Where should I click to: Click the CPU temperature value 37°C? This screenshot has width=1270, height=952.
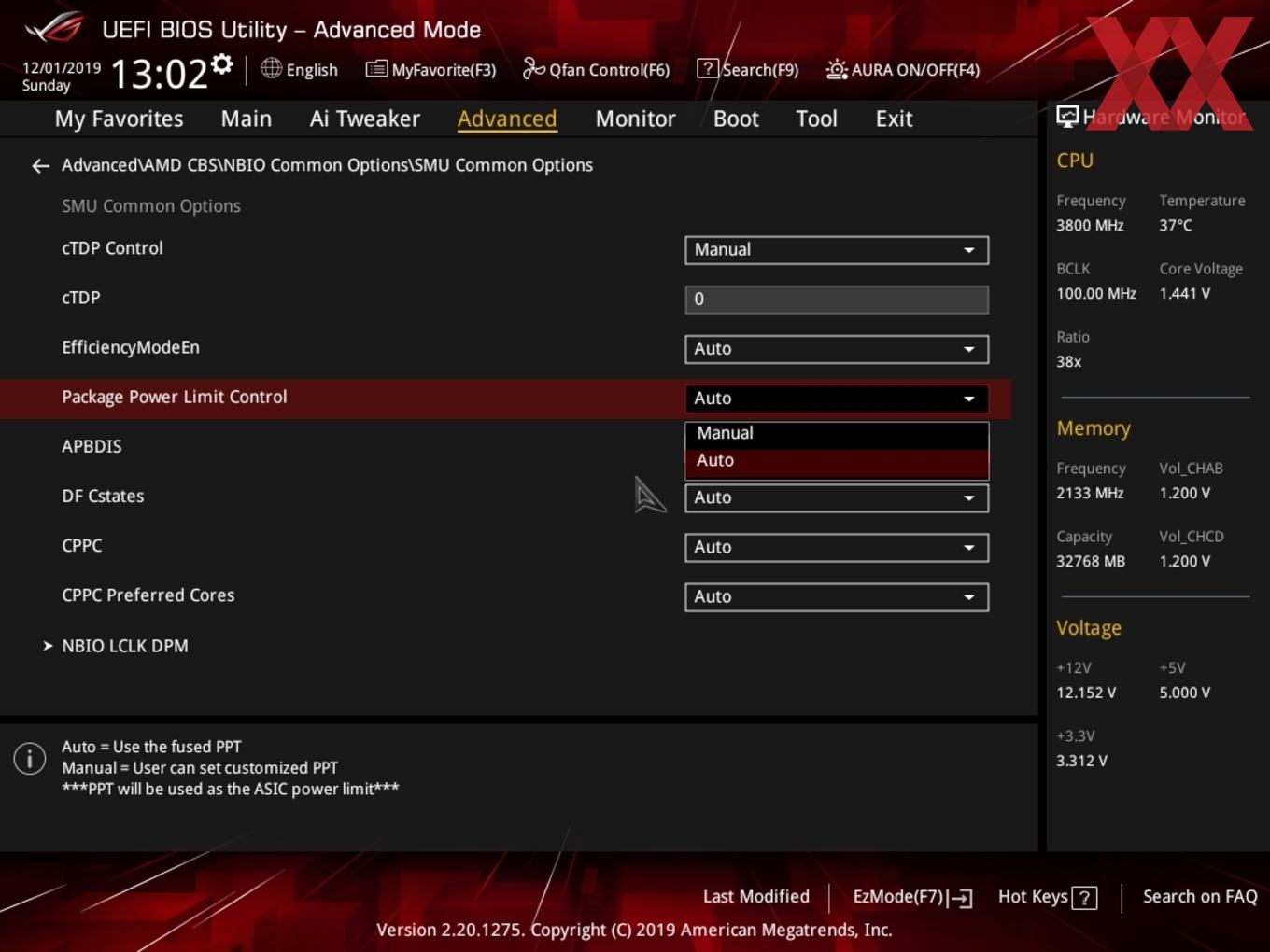point(1176,225)
